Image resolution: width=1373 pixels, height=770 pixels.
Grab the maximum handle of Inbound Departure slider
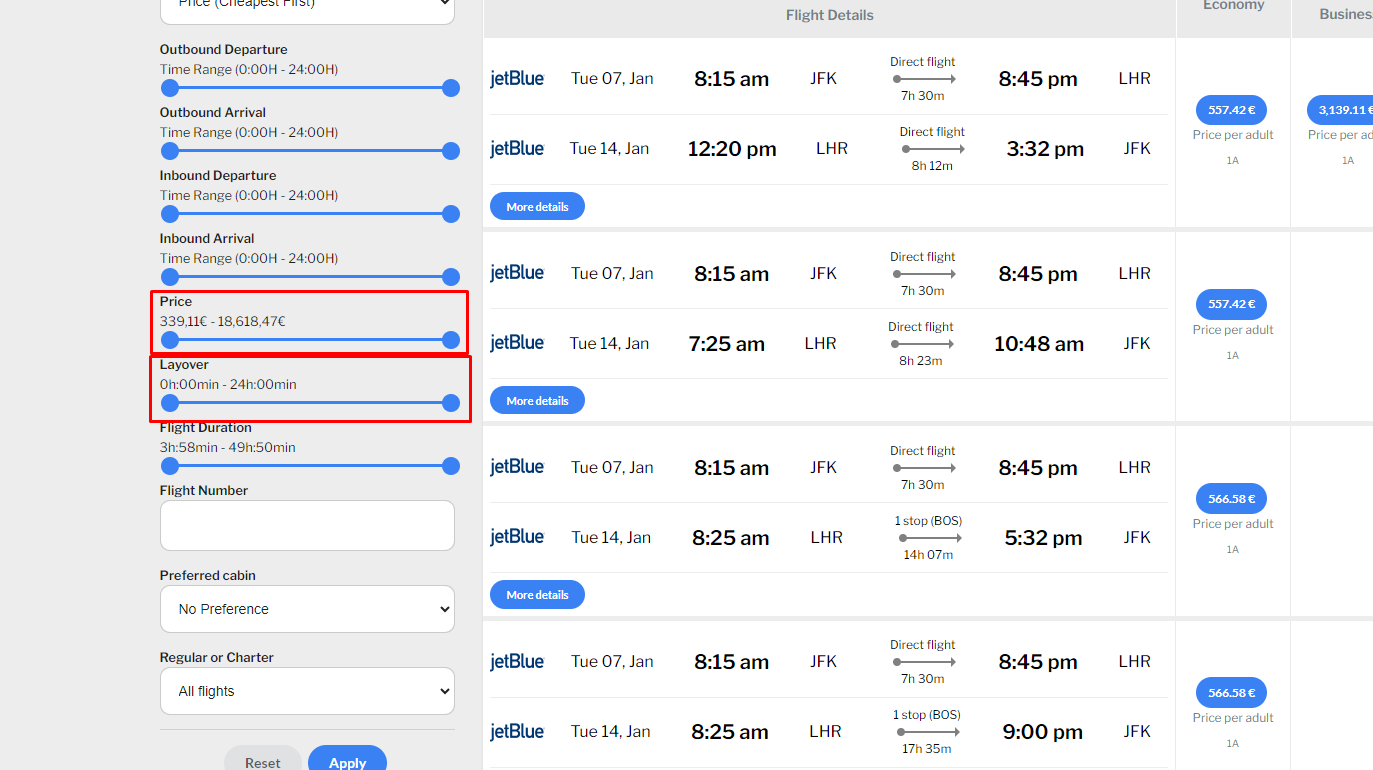click(x=451, y=214)
